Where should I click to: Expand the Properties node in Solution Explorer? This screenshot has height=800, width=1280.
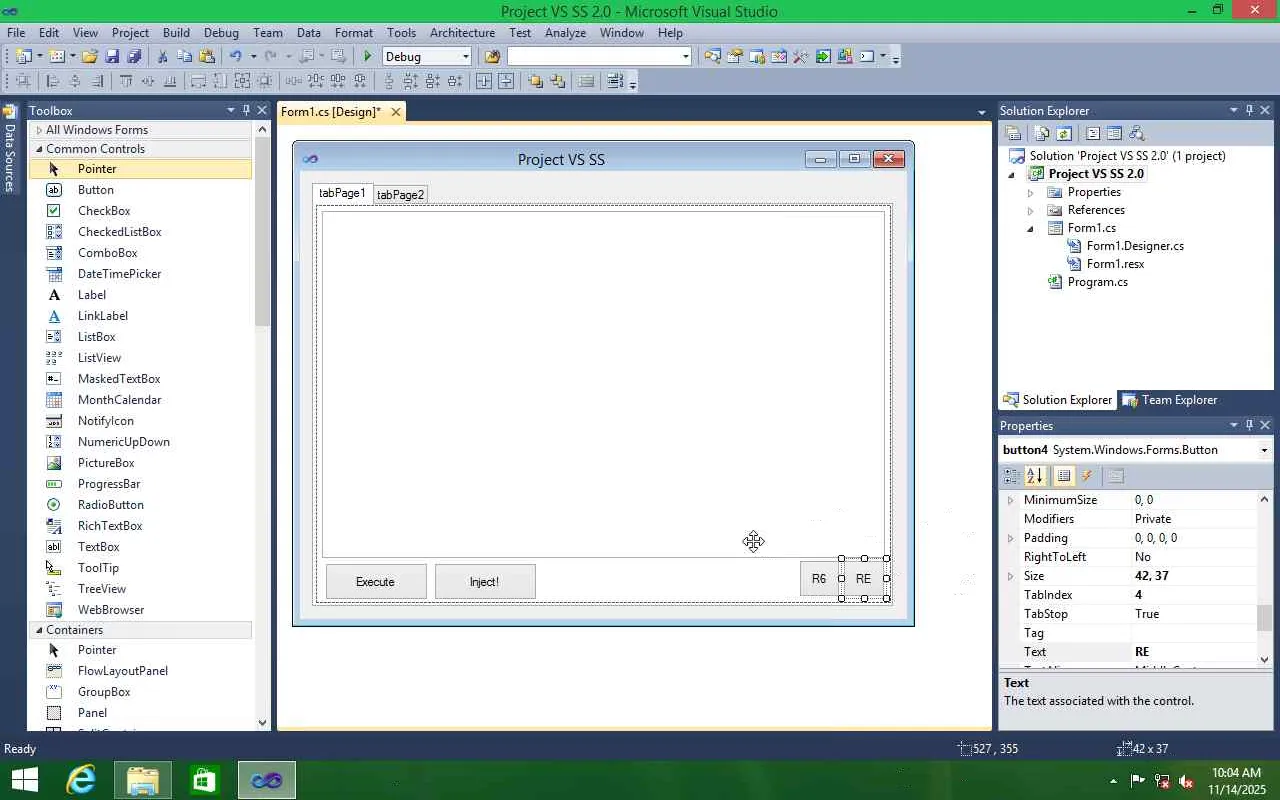[x=1031, y=192]
